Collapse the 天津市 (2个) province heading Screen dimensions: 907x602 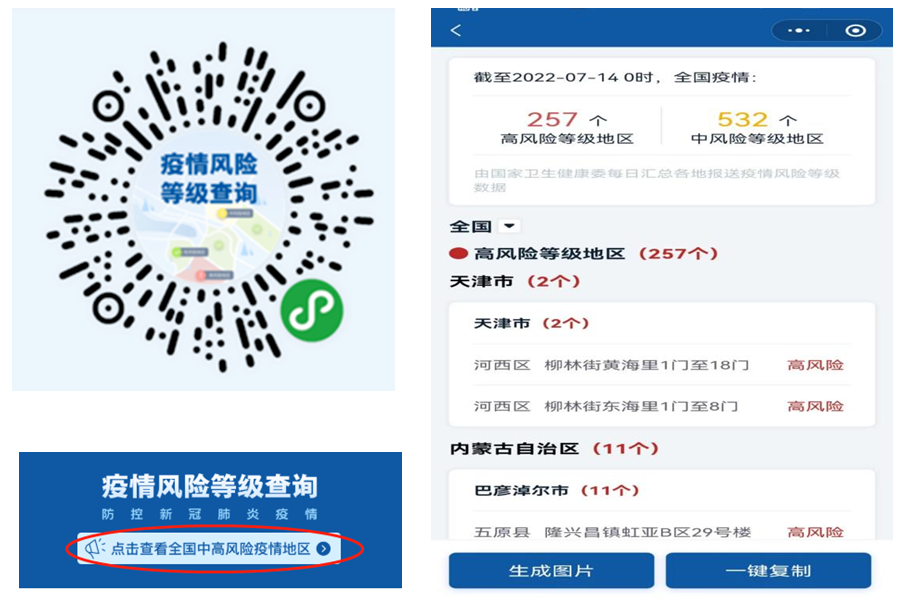tap(515, 282)
